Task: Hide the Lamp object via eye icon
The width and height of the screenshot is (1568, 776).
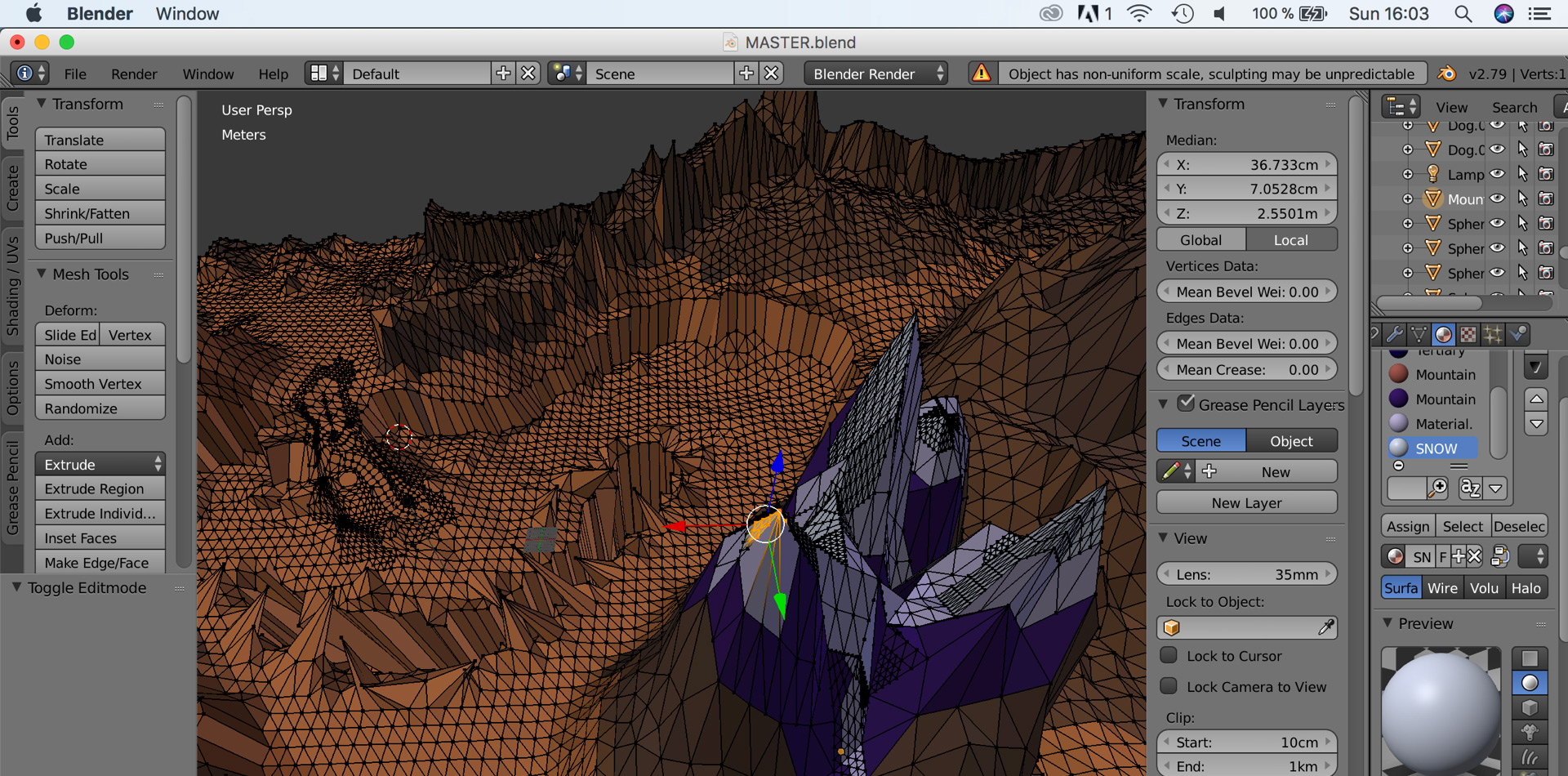Action: 1497,174
